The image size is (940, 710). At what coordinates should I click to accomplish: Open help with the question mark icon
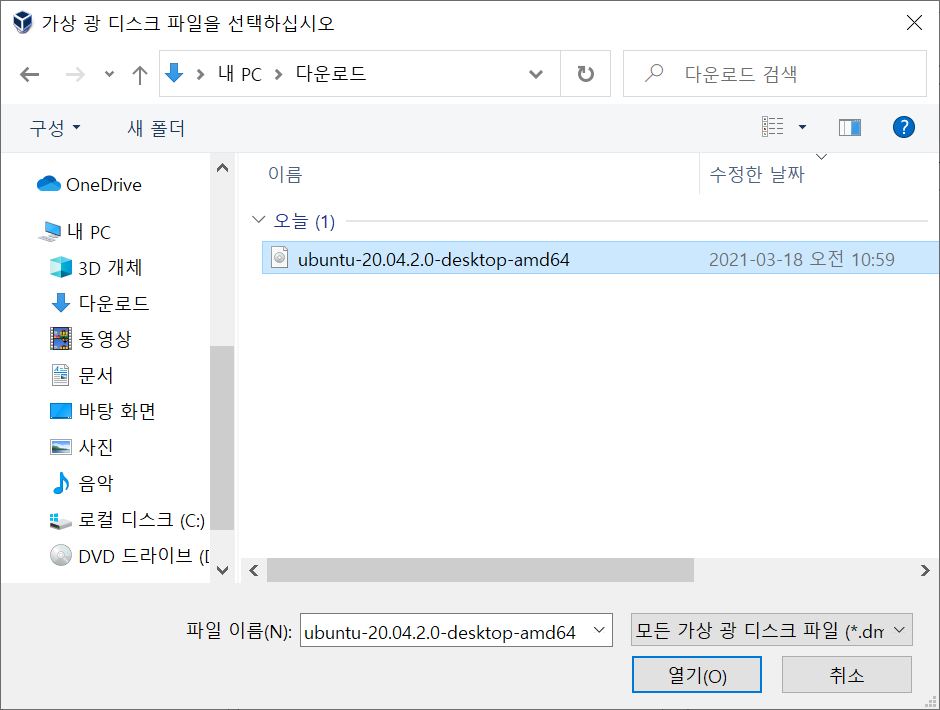pos(903,127)
